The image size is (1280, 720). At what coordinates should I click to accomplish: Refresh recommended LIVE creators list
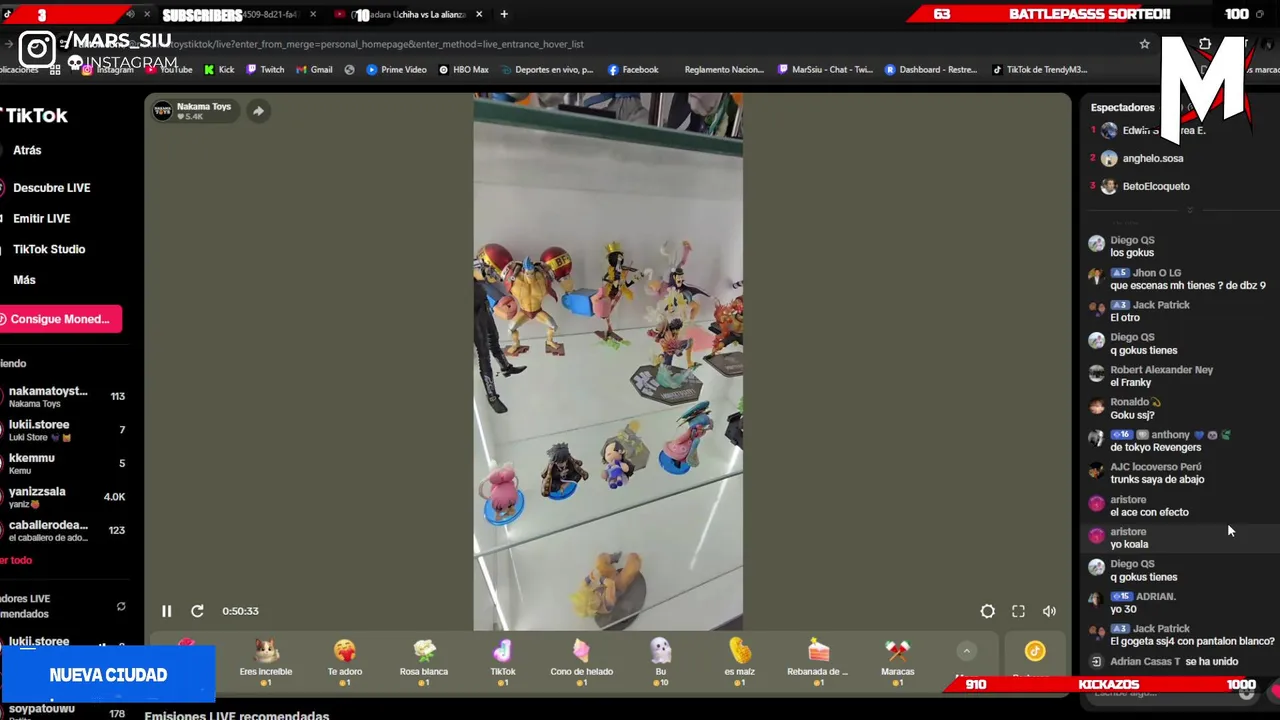click(121, 606)
